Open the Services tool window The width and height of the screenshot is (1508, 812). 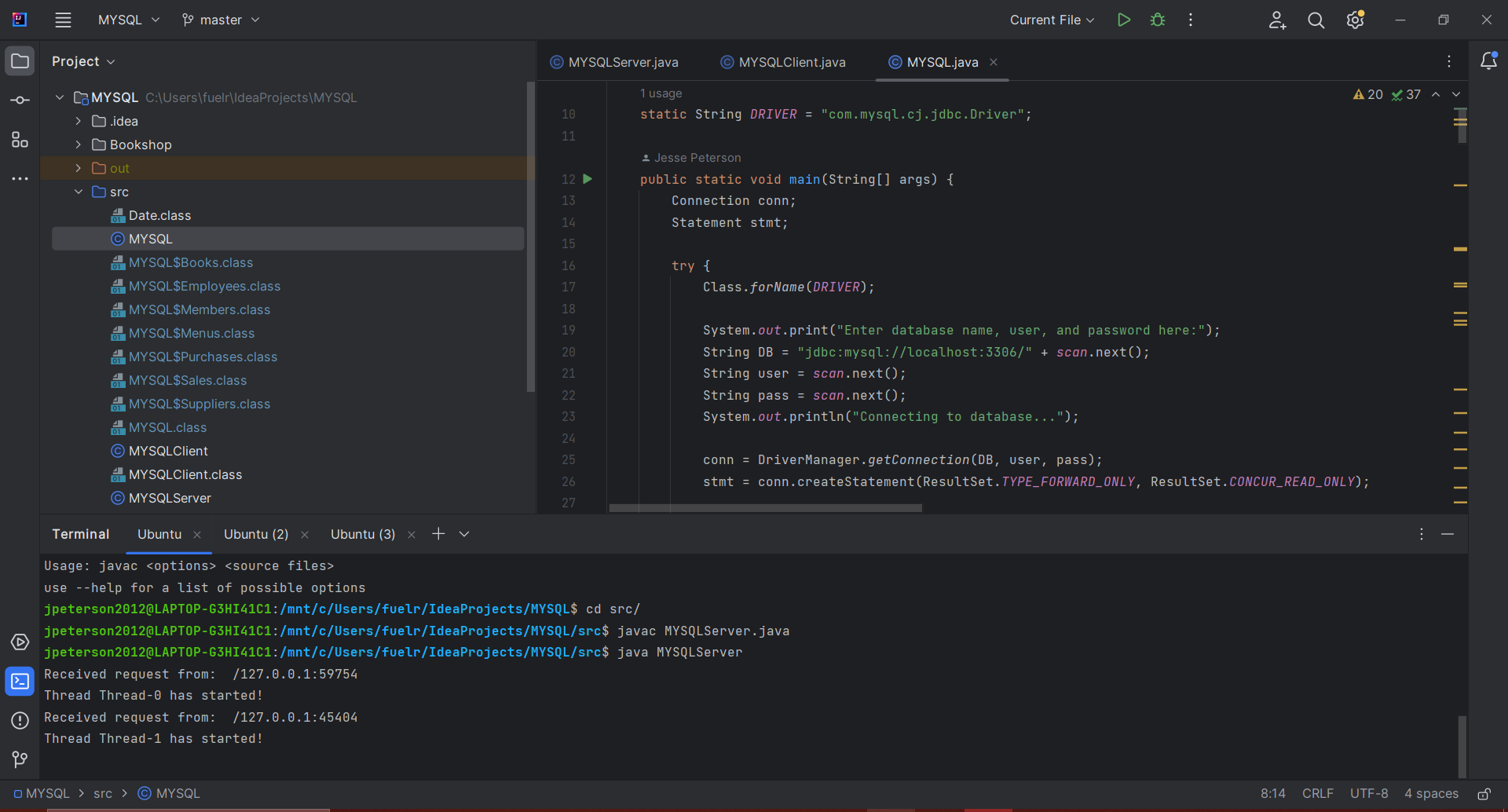(x=20, y=642)
